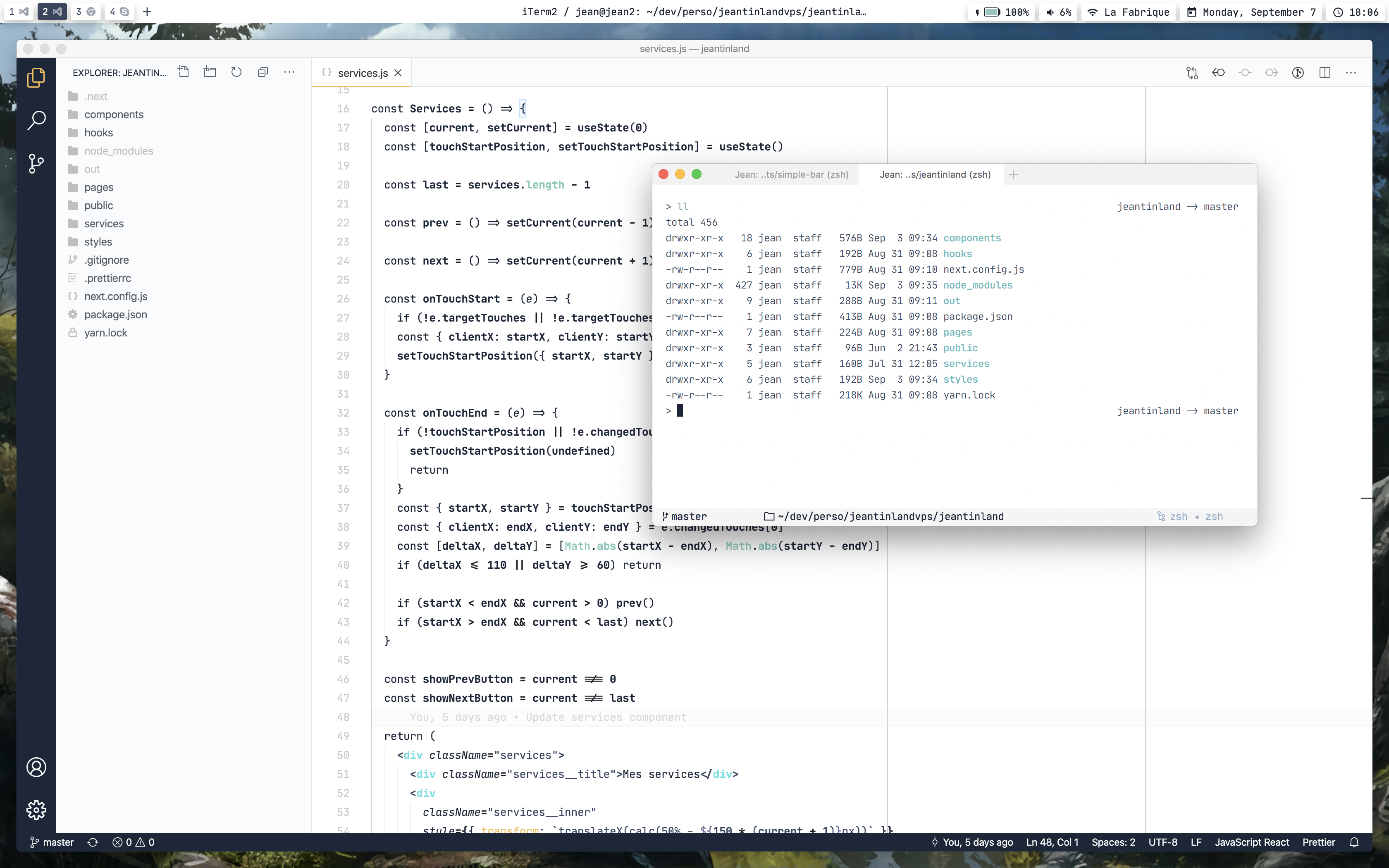Click the New Folder icon in Explorer

click(210, 72)
